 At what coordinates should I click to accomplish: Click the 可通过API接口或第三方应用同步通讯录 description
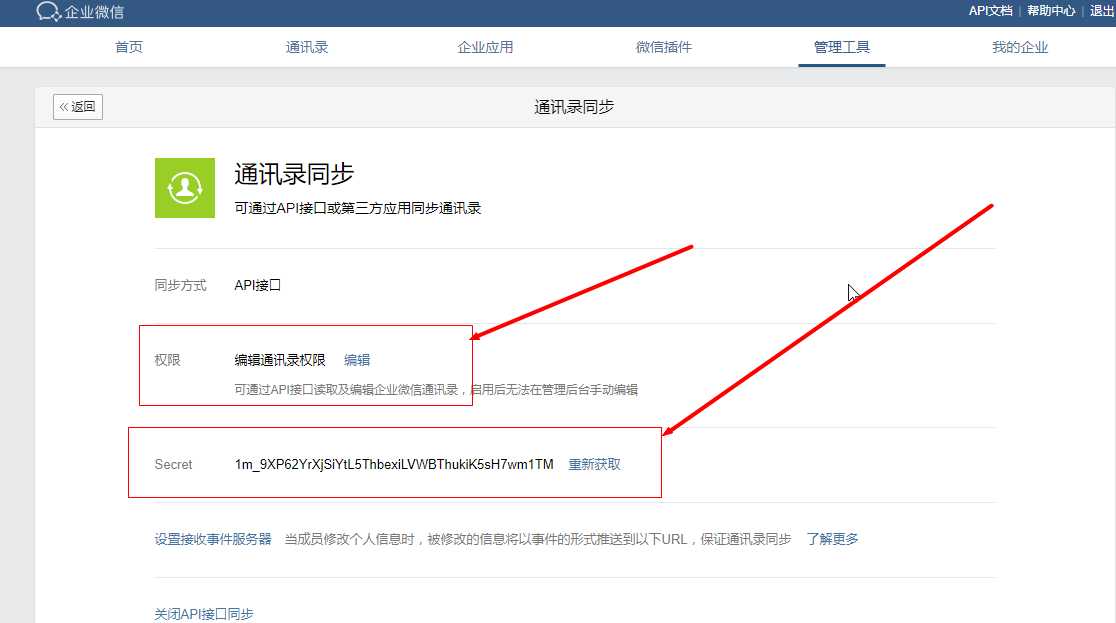tap(358, 208)
